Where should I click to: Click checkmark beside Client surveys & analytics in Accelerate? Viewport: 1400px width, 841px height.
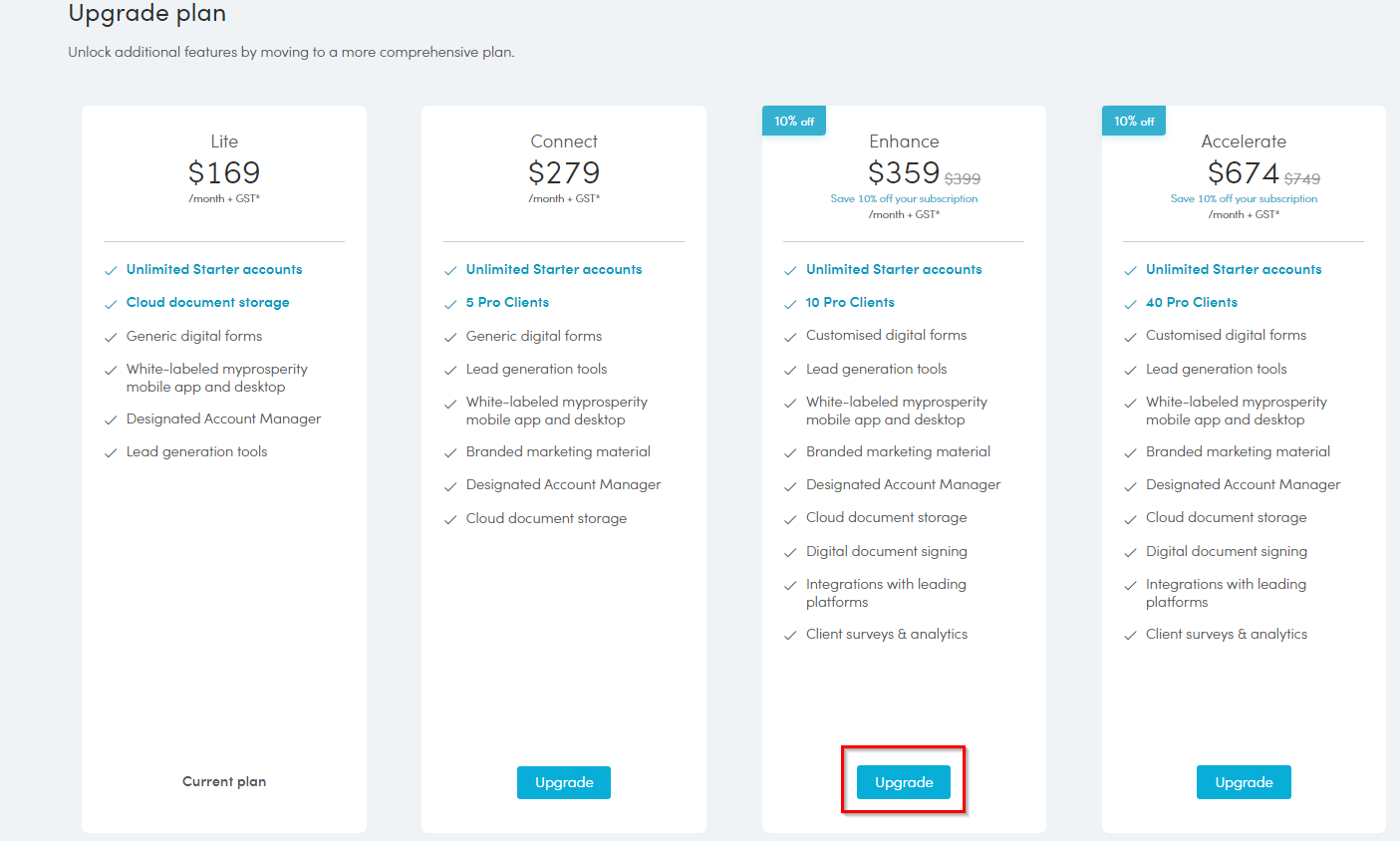click(x=1130, y=636)
